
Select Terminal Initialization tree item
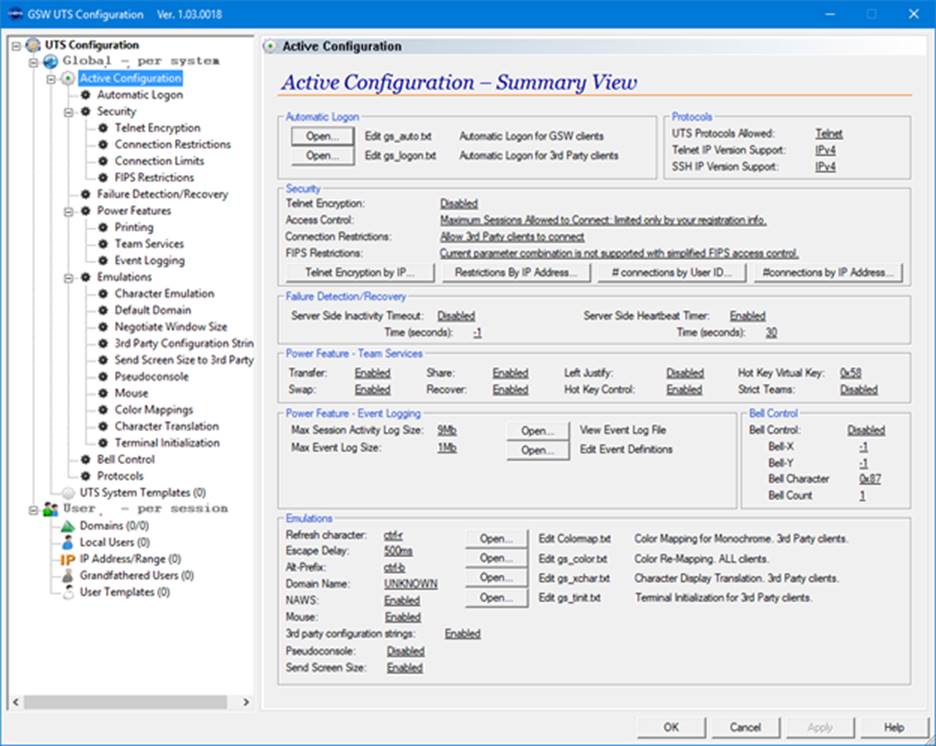coord(167,443)
